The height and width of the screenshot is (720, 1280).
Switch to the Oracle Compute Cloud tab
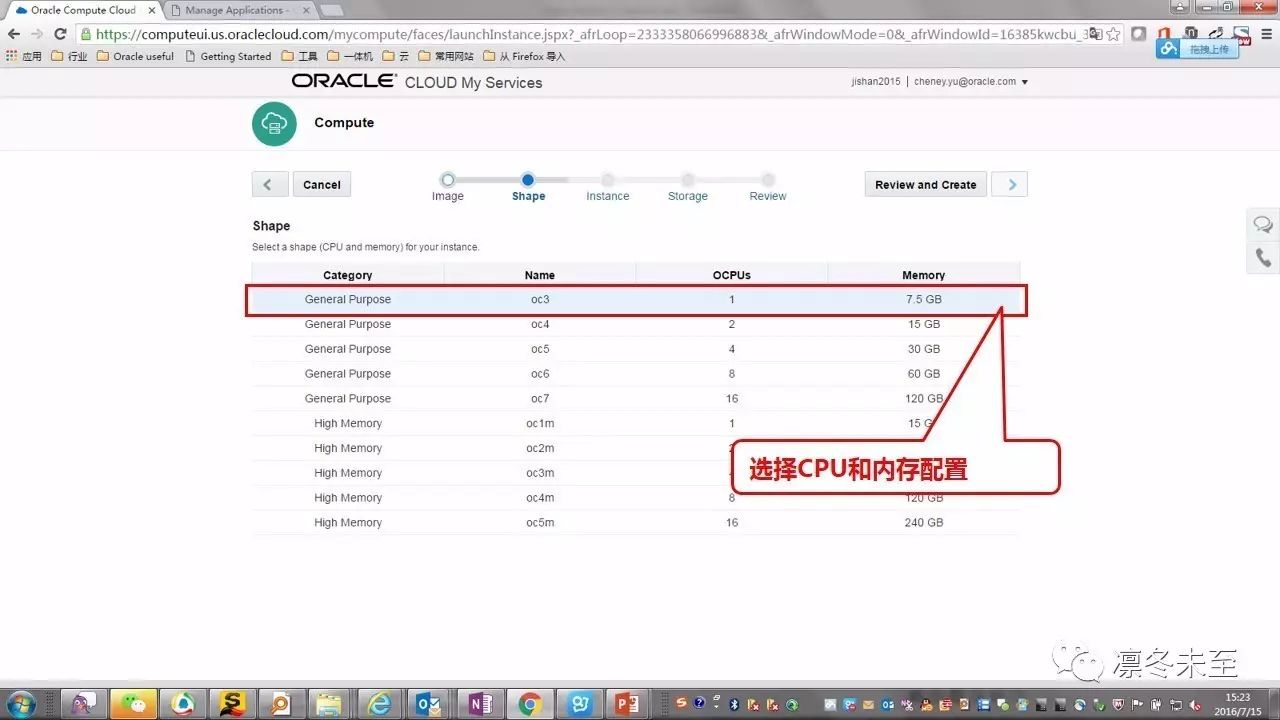click(x=83, y=10)
